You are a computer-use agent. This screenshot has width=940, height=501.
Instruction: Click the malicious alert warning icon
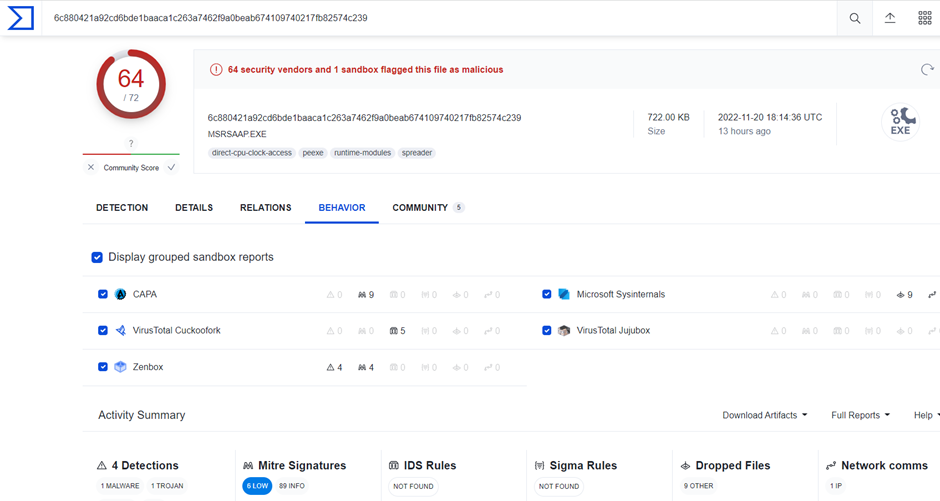point(216,70)
